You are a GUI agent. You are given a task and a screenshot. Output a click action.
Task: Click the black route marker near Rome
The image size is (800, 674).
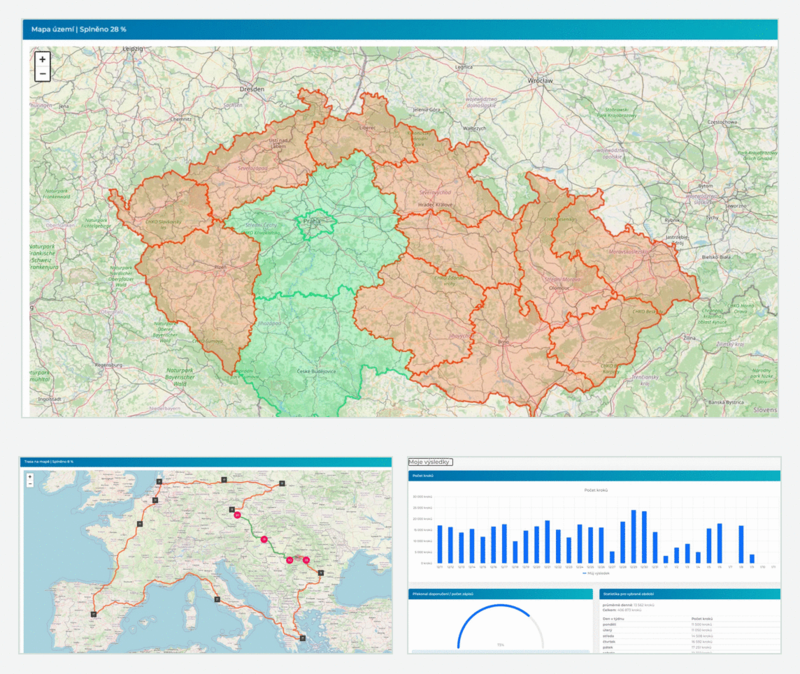click(217, 600)
